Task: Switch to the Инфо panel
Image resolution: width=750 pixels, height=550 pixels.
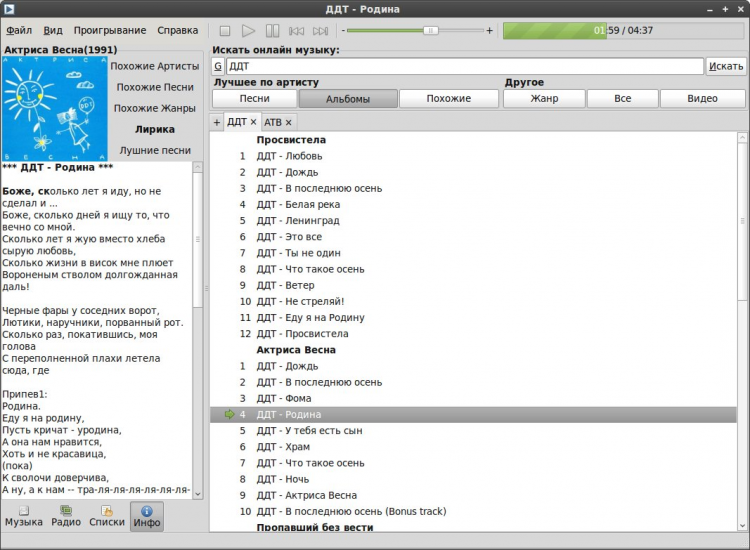Action: click(147, 517)
